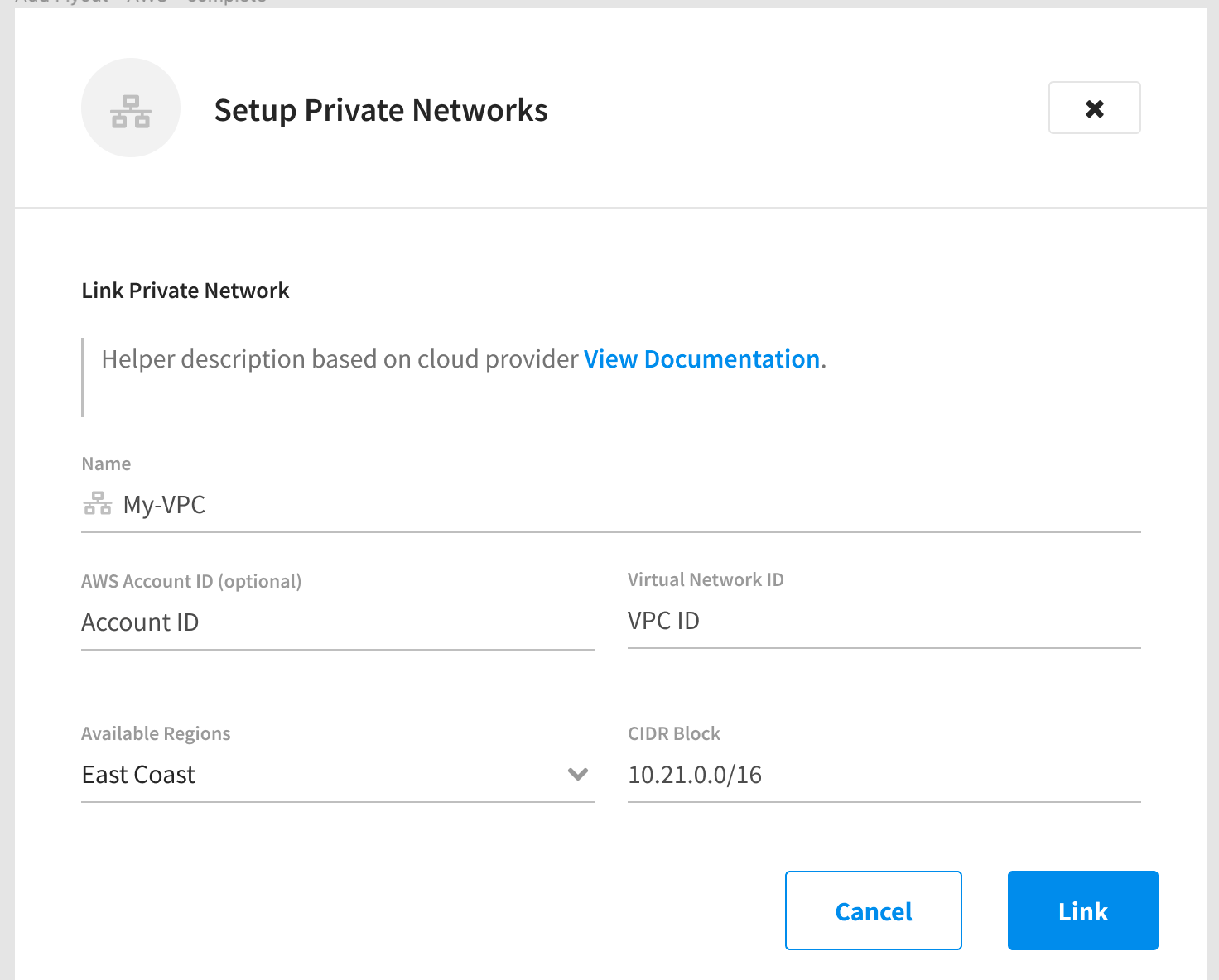Click the Setup Private Networks title
The image size is (1219, 980).
[x=381, y=109]
